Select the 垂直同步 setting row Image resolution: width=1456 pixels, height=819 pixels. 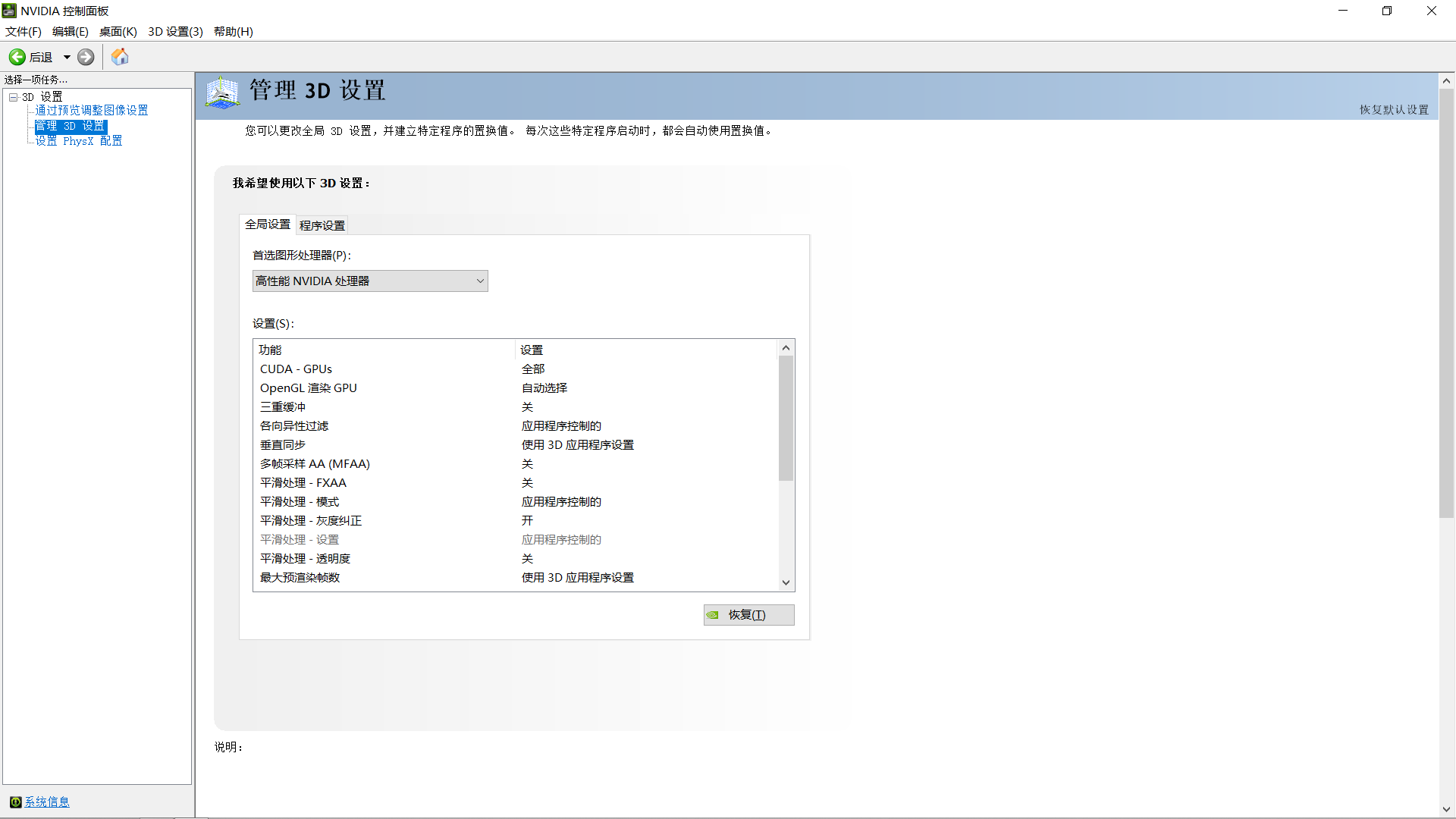516,445
